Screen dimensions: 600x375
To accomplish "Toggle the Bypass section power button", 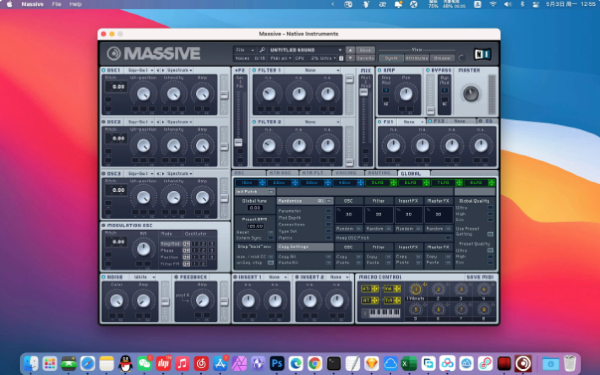I will (428, 70).
